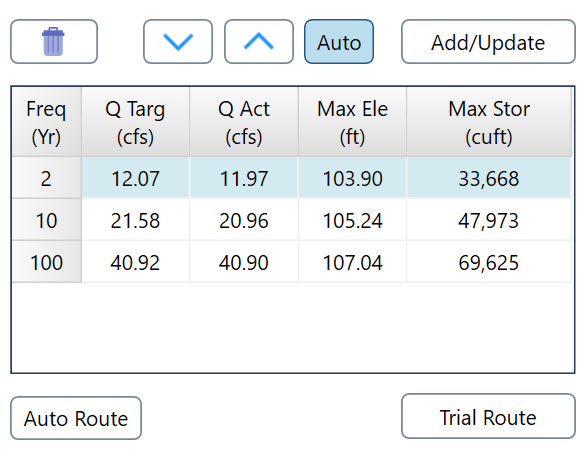This screenshot has height=449, width=584.
Task: Select the 69,625 max storage cell
Action: click(489, 262)
